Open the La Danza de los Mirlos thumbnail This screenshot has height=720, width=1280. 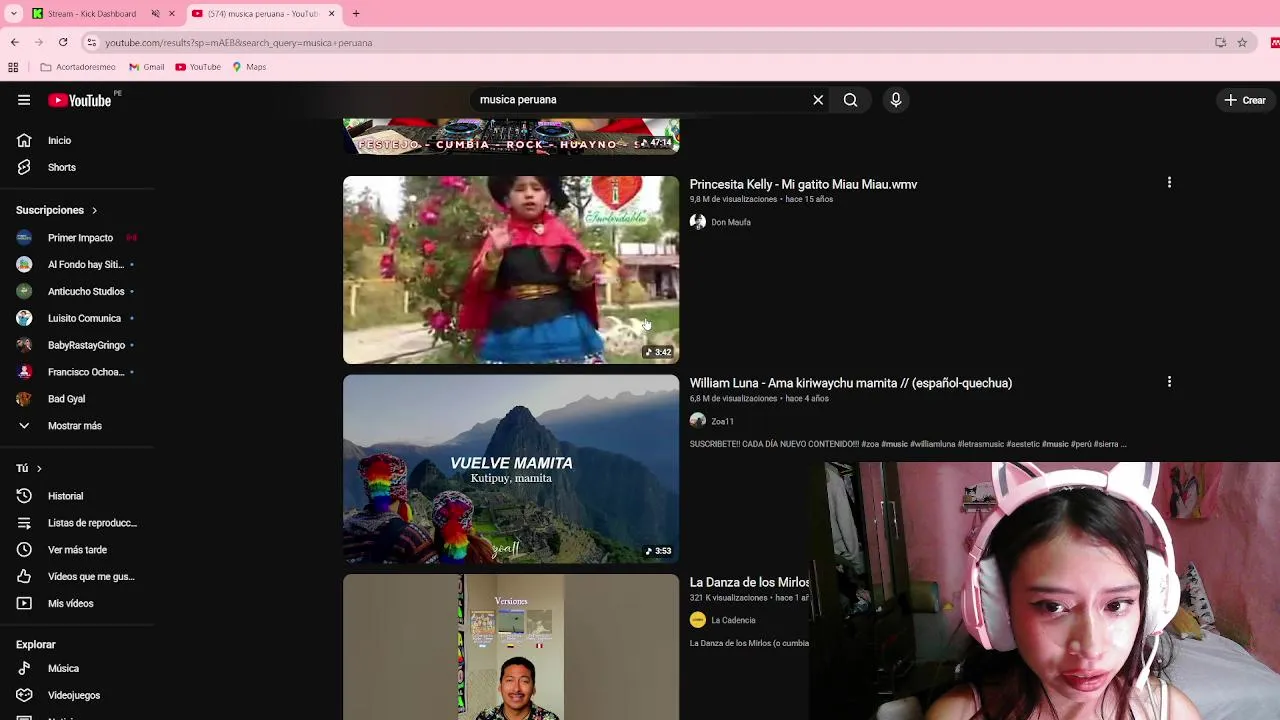click(511, 647)
